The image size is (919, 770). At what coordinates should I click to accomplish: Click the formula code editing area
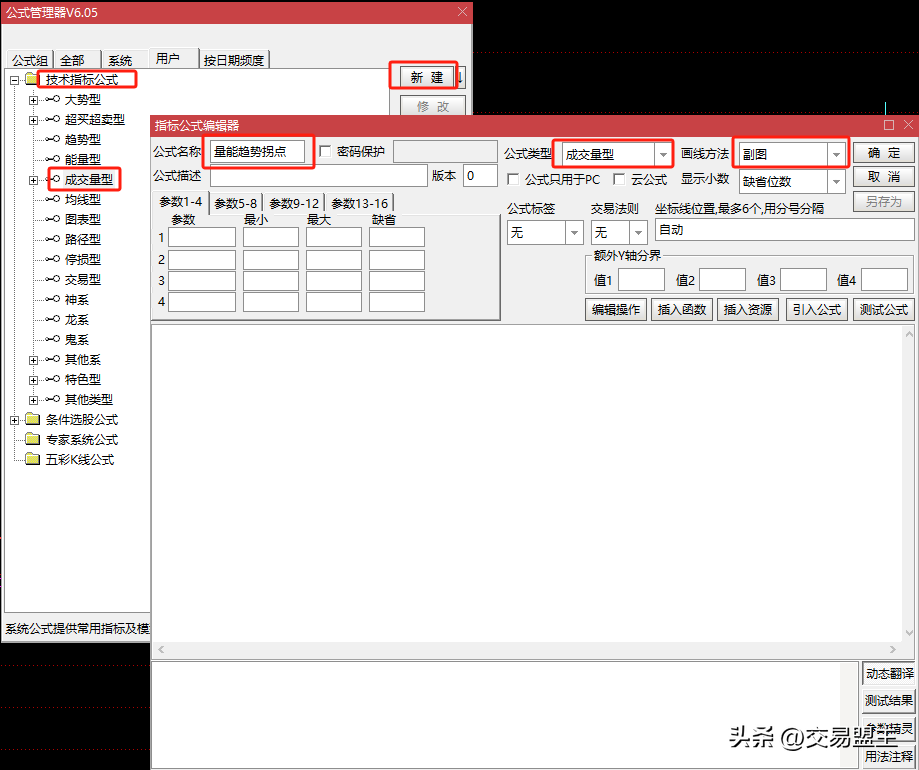pyautogui.click(x=526, y=483)
